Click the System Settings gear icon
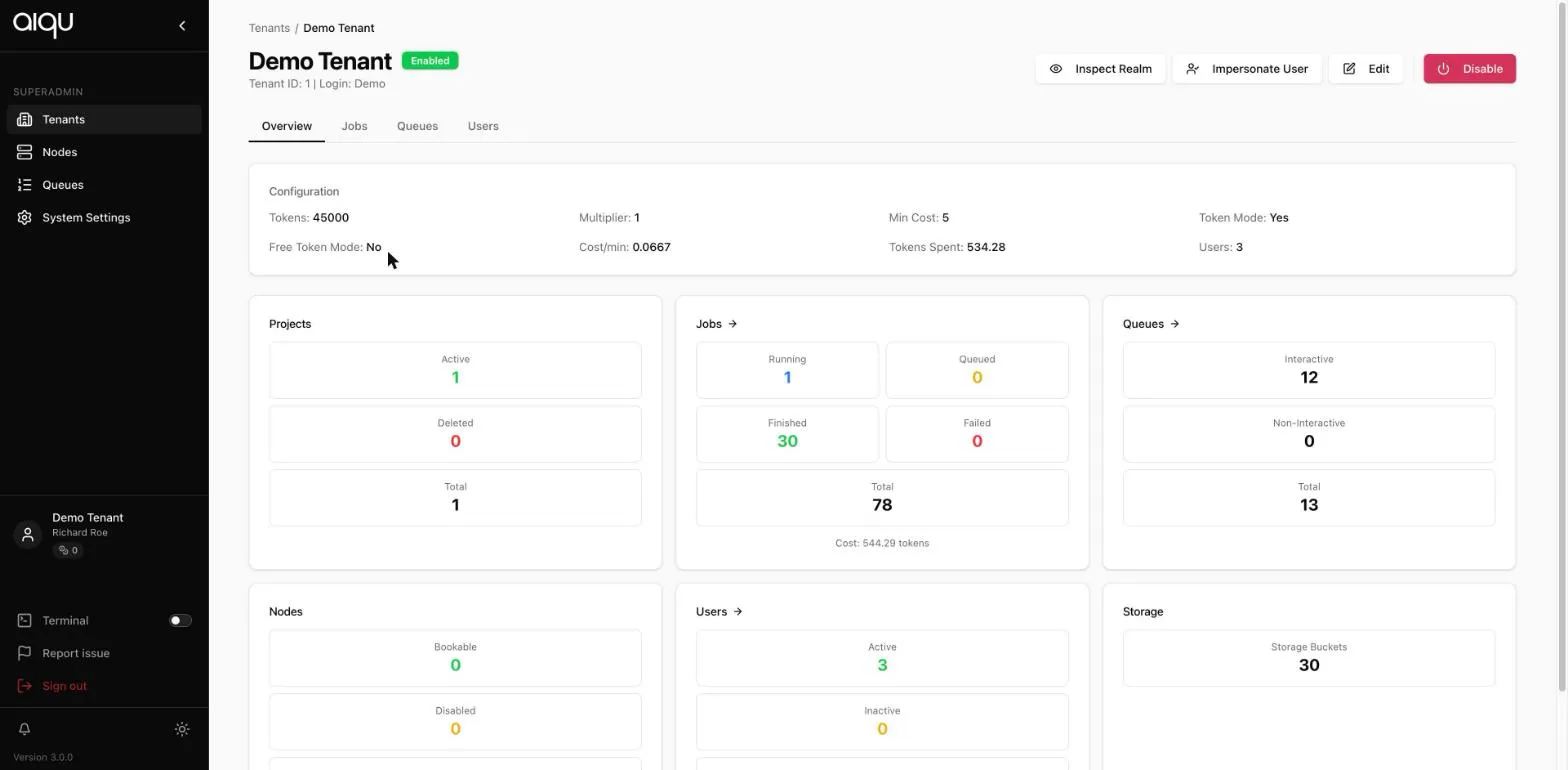The height and width of the screenshot is (770, 1568). 25,218
